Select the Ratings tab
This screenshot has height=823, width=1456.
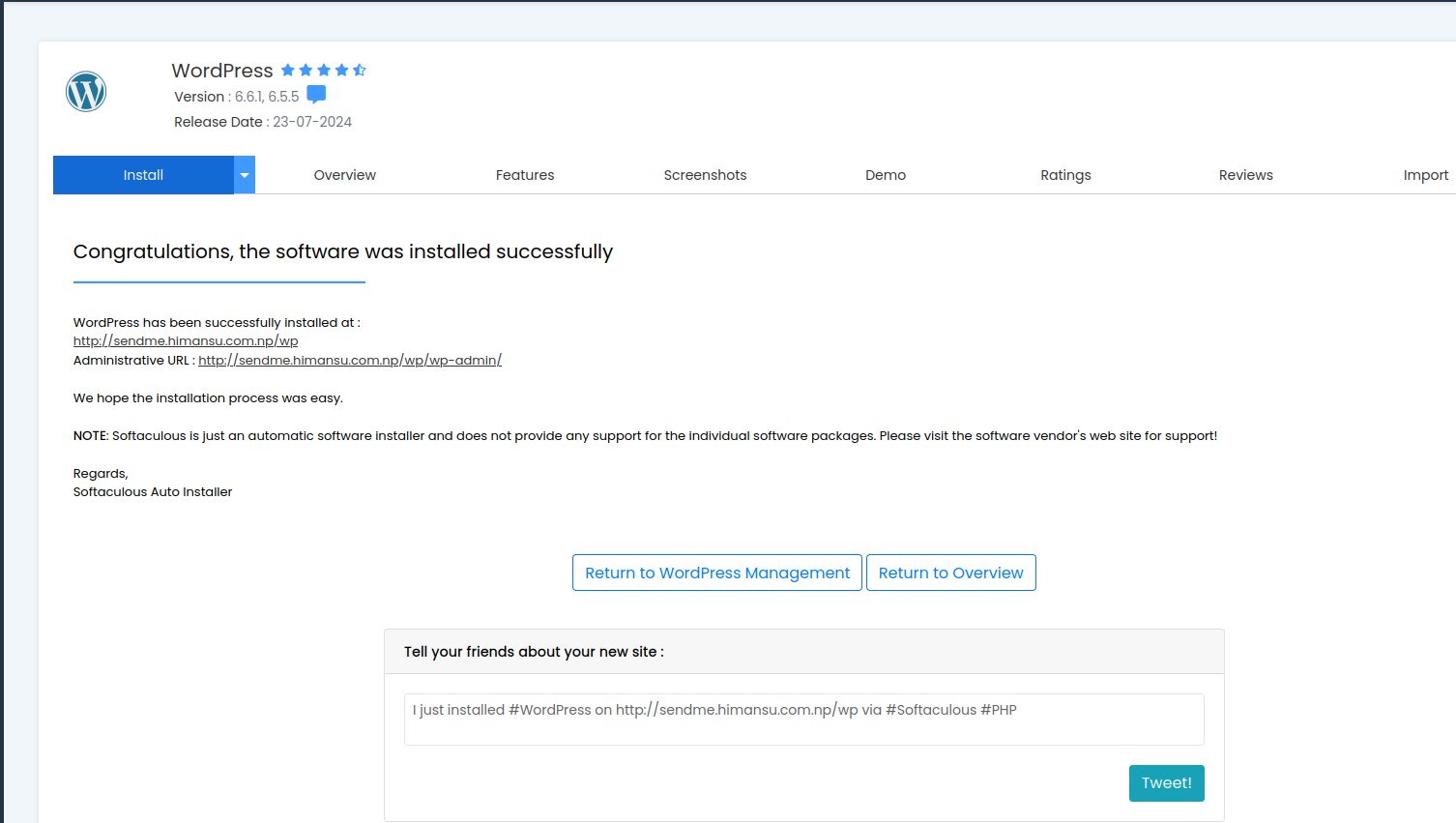click(x=1065, y=175)
